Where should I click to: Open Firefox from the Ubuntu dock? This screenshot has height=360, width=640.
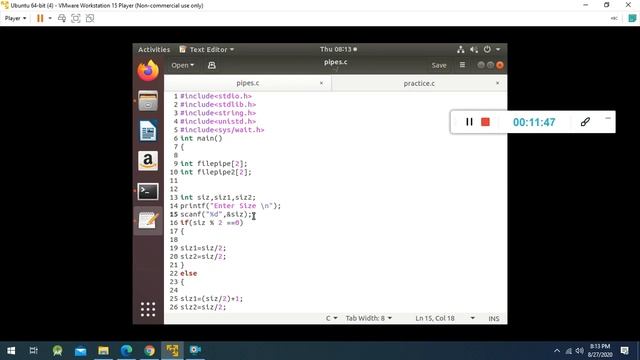(x=148, y=71)
